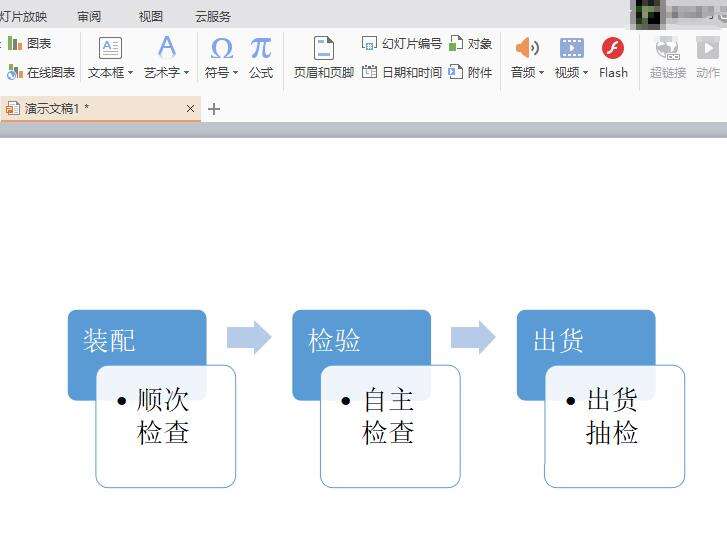This screenshot has width=727, height=550.
Task: Select the 检验 blue header box
Action: (361, 338)
